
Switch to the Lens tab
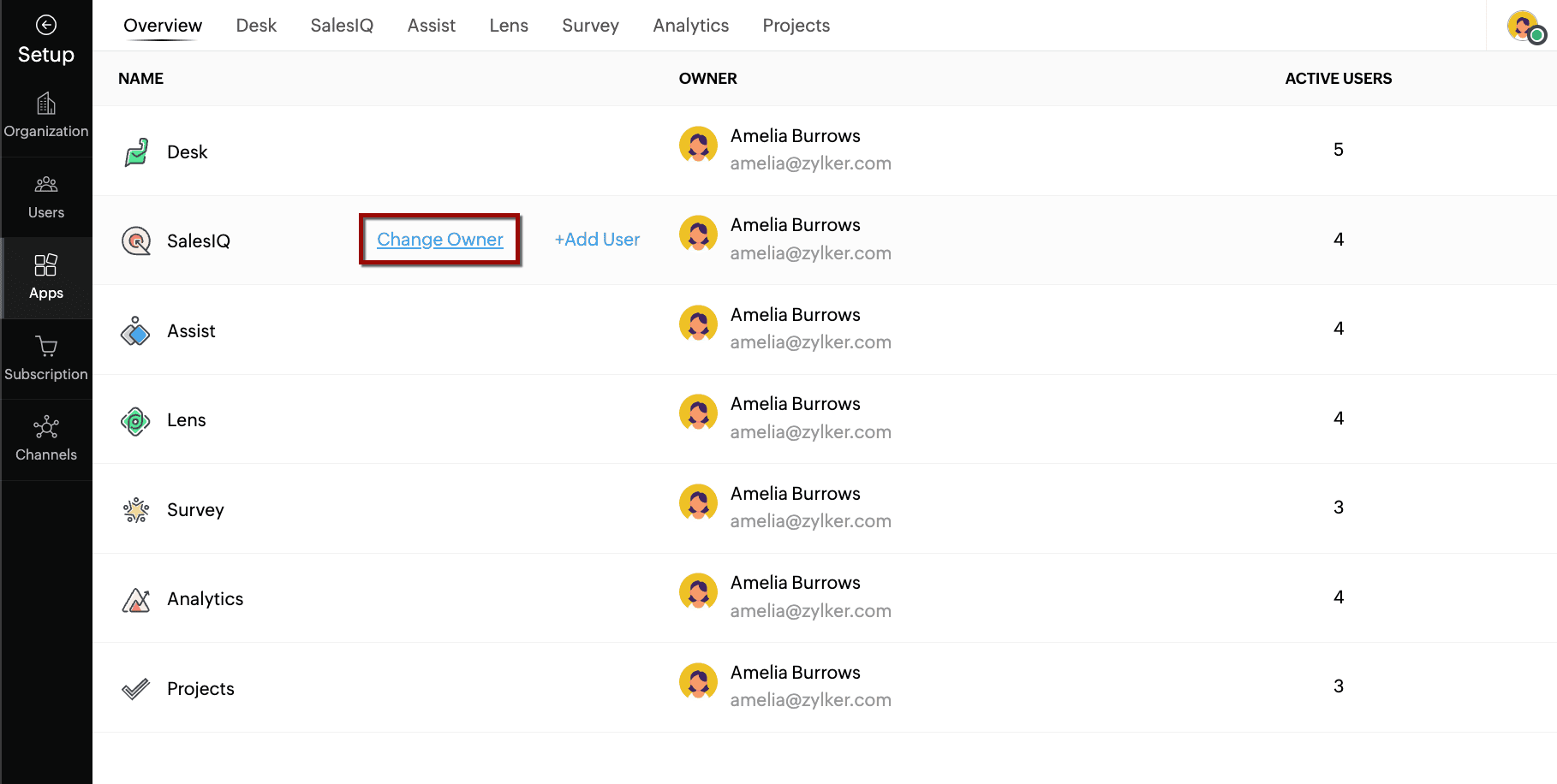pos(509,26)
